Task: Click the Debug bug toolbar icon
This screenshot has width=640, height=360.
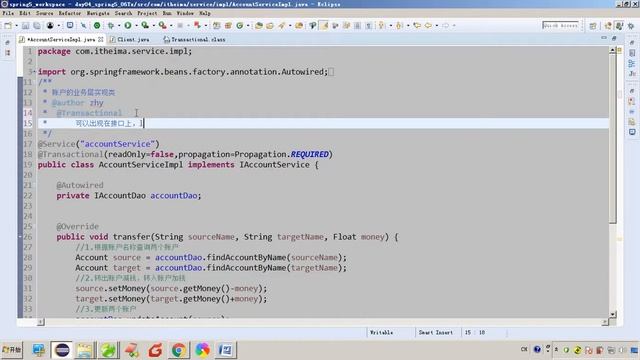Action: (111, 25)
